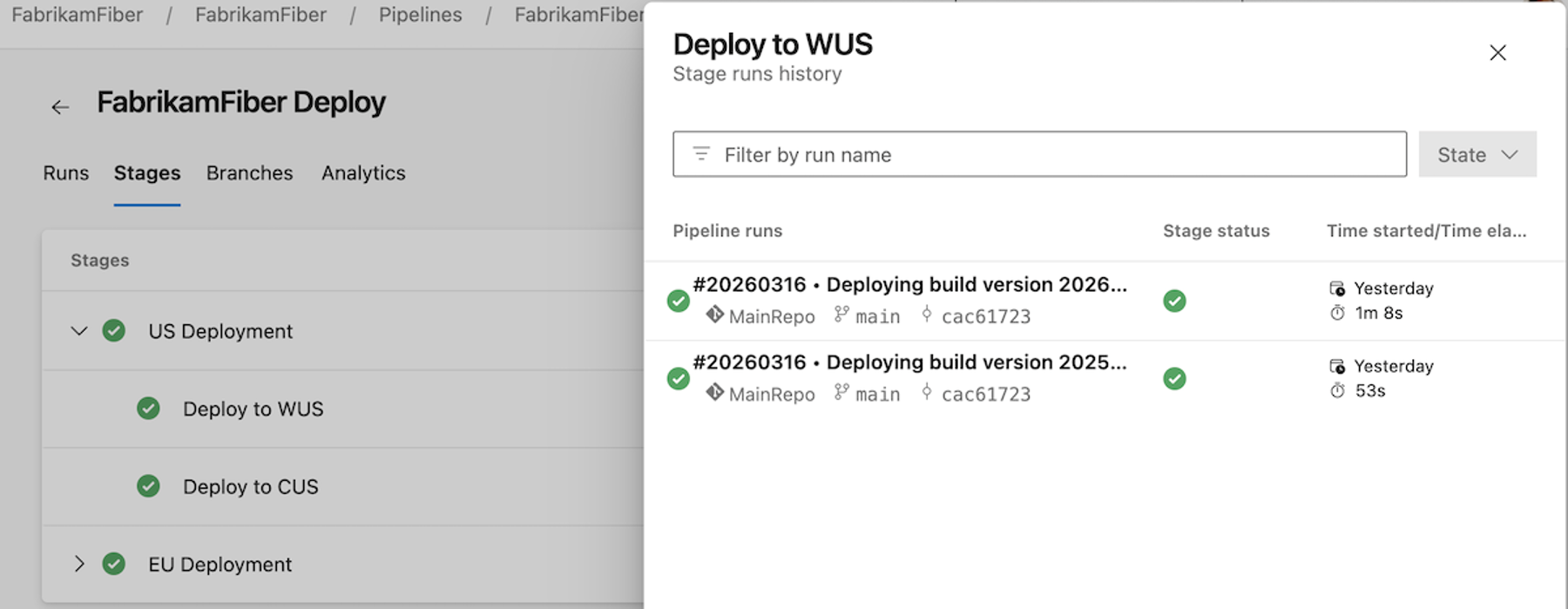Select the Stages tab
The image size is (1568, 609).
point(147,173)
